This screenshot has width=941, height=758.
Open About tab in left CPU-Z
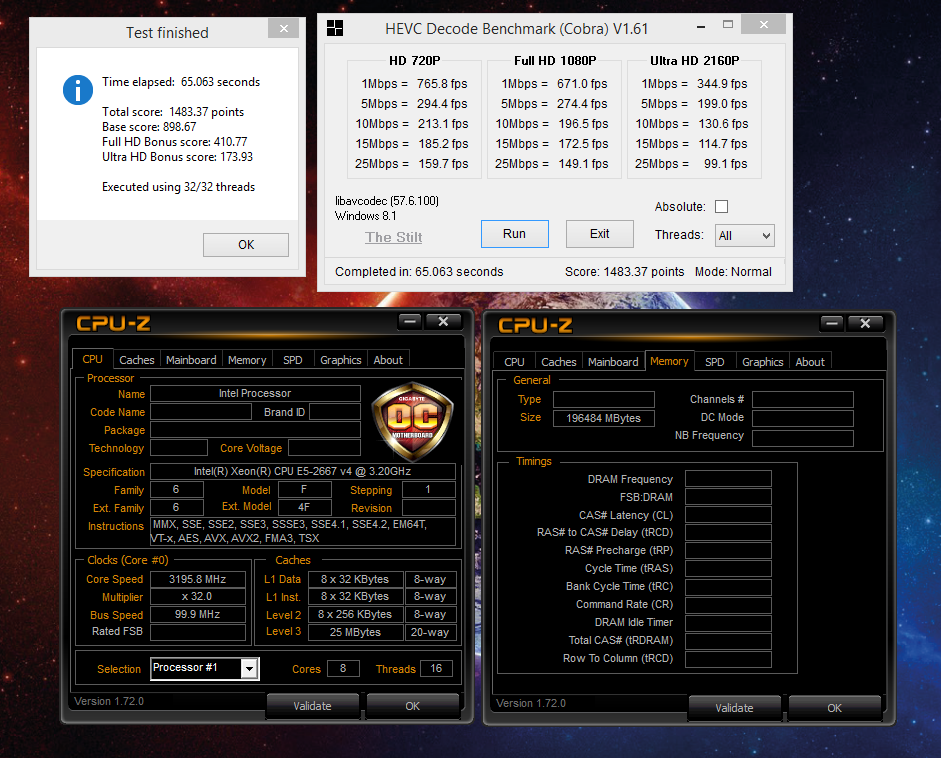[x=388, y=359]
